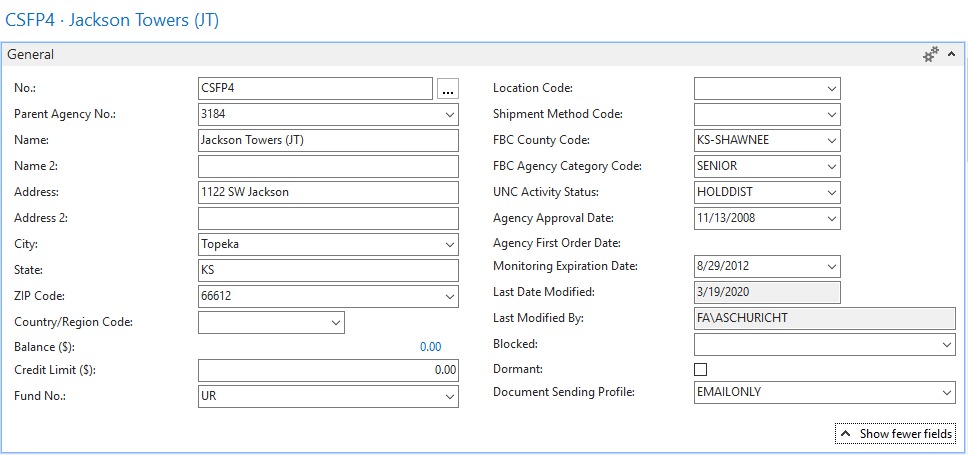968x455 pixels.
Task: Expand the Fund No. dropdown
Action: tap(448, 397)
